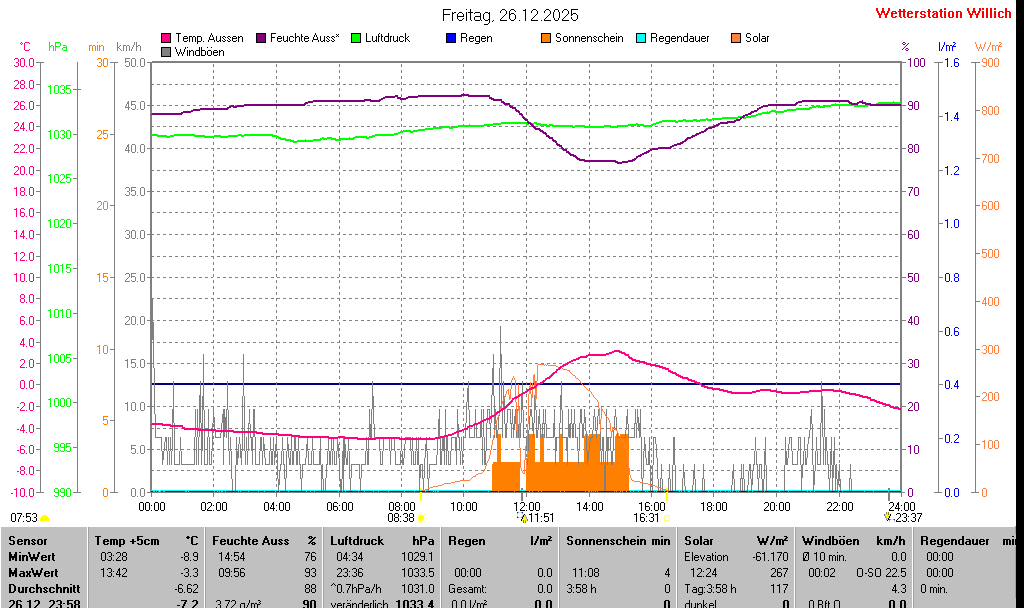Select the gray Windböen legend swatch
This screenshot has width=1024, height=608.
tap(166, 51)
